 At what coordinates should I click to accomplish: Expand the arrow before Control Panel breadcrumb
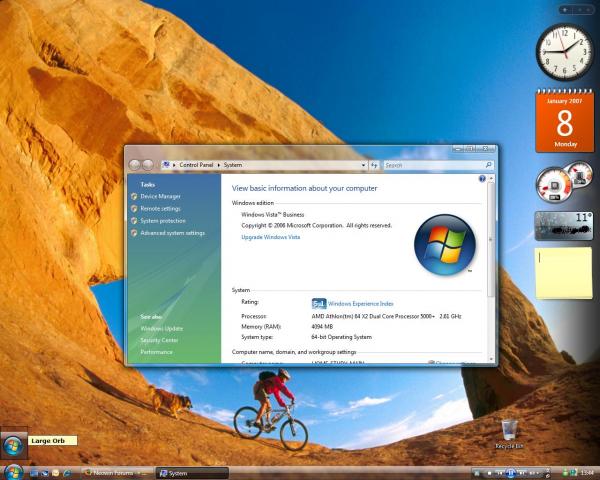(x=174, y=165)
